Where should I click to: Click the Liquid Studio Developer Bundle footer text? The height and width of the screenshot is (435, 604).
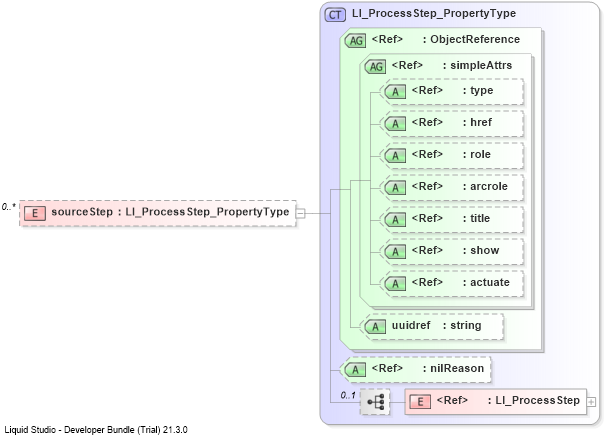point(96,430)
